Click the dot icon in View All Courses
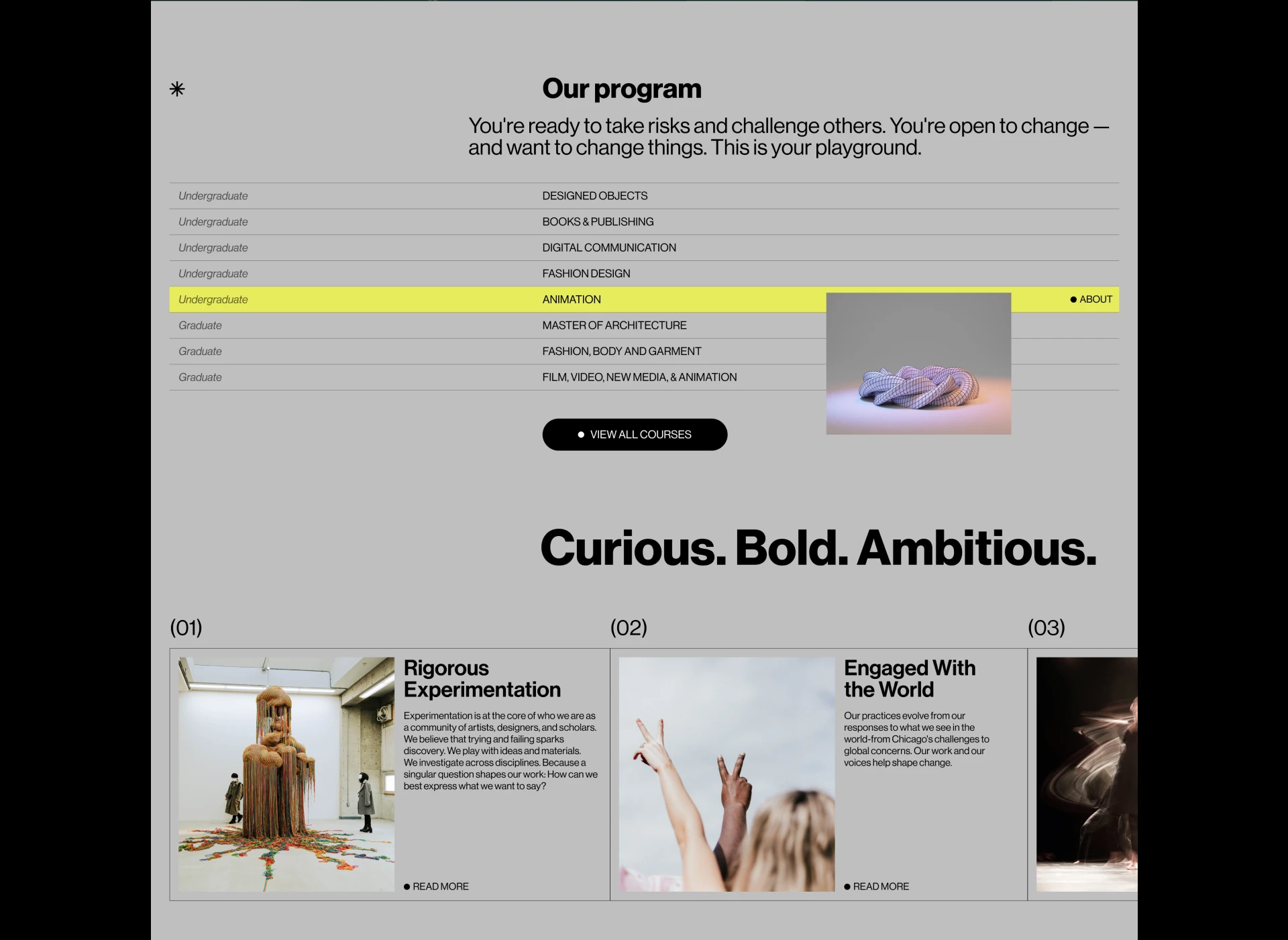The height and width of the screenshot is (940, 1288). pyautogui.click(x=581, y=435)
